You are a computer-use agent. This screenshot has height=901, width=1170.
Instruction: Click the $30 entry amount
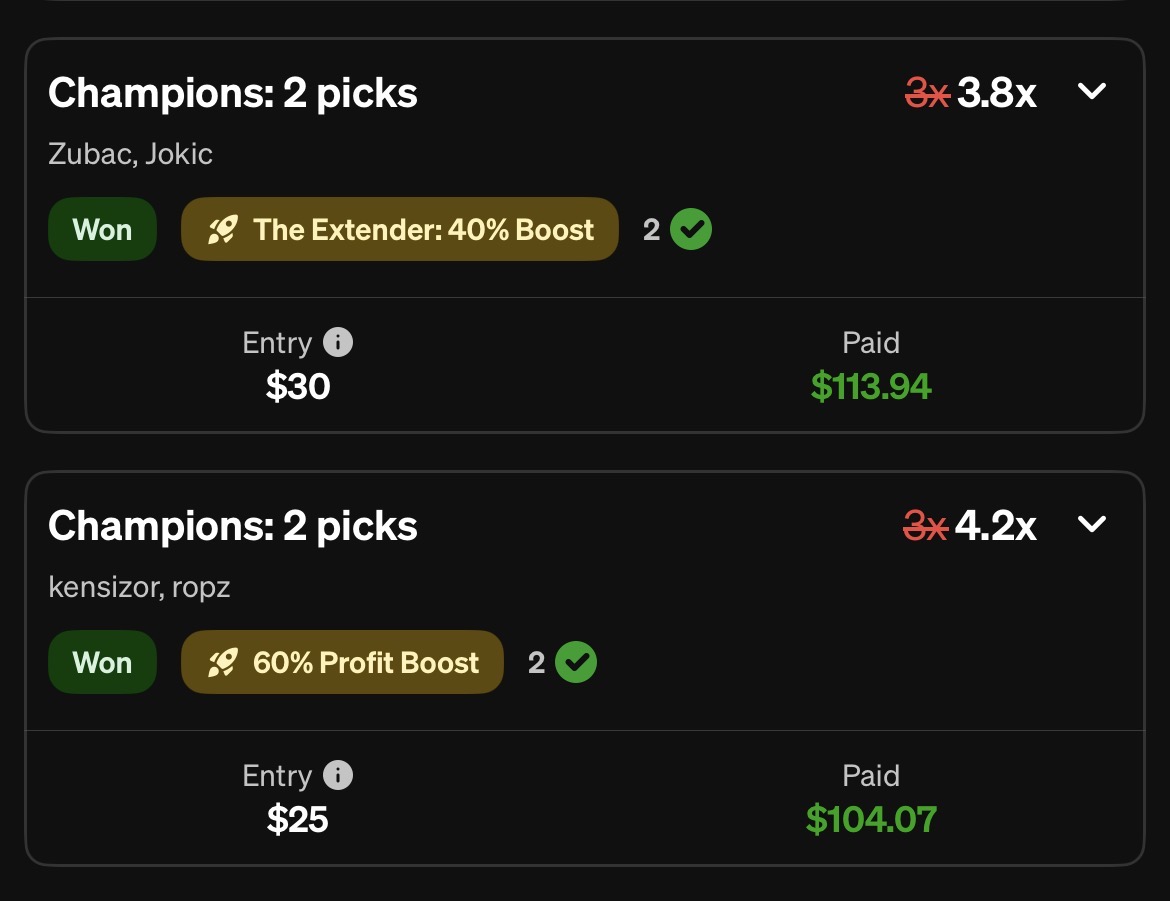pos(298,386)
